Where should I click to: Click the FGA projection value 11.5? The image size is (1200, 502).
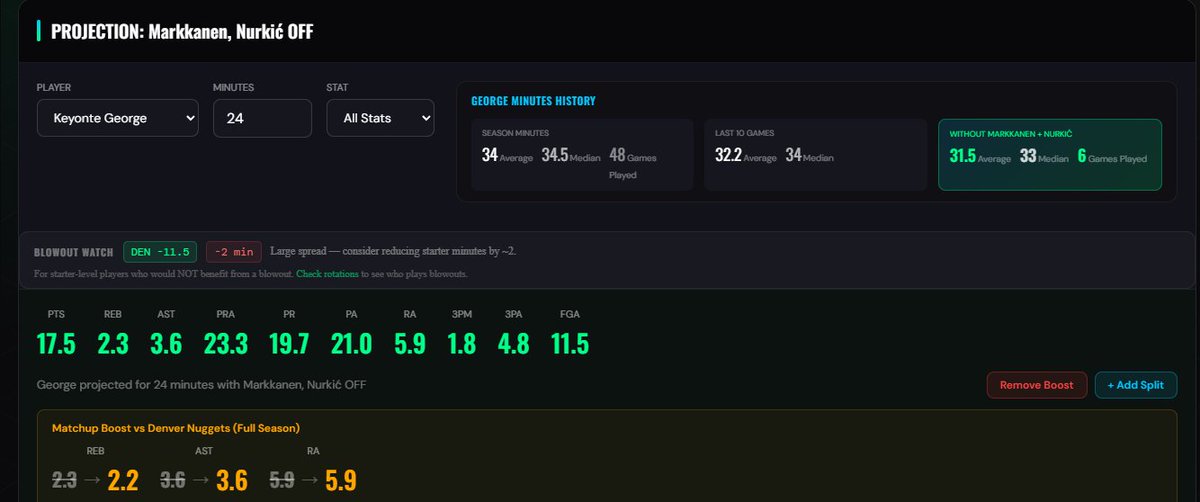click(570, 344)
